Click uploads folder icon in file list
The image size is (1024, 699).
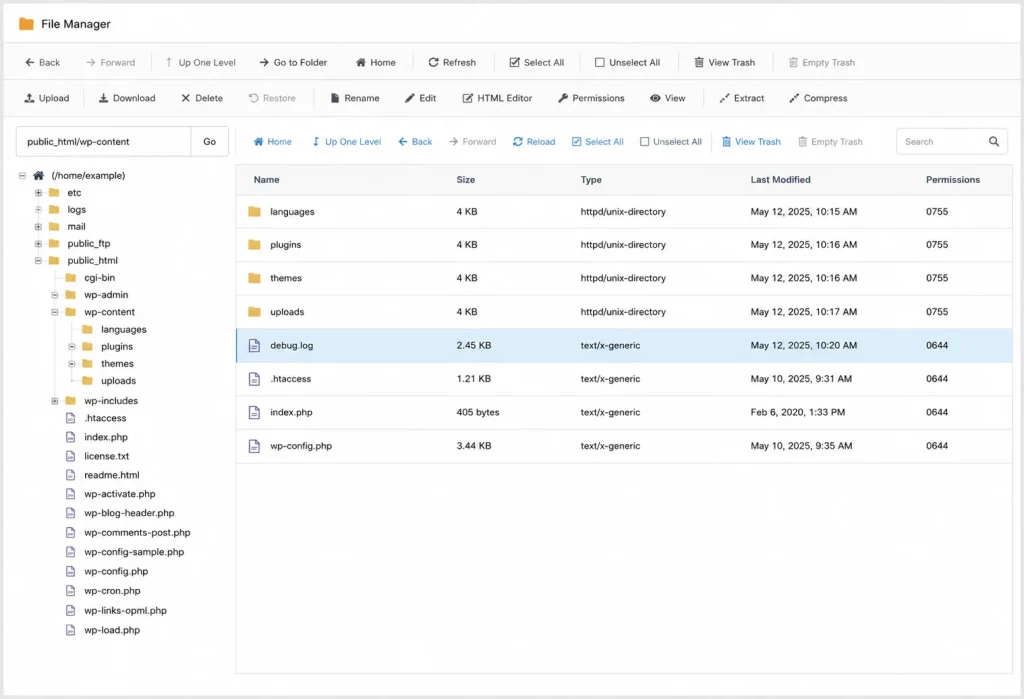(255, 312)
